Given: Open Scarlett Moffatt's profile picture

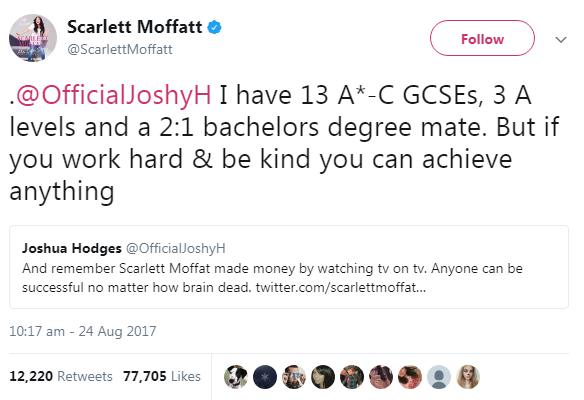Looking at the screenshot, I should point(33,38).
